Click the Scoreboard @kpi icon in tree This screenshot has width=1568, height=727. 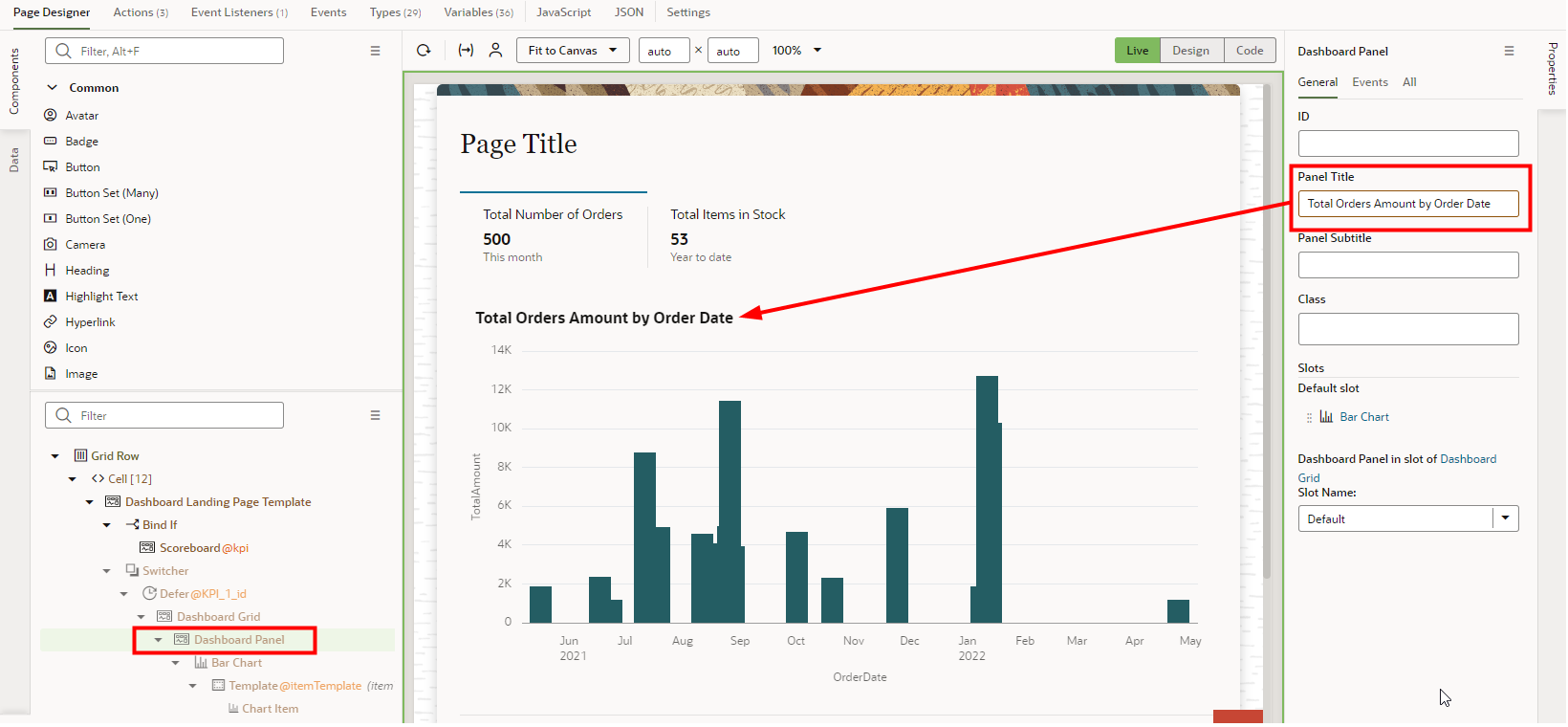tap(147, 547)
